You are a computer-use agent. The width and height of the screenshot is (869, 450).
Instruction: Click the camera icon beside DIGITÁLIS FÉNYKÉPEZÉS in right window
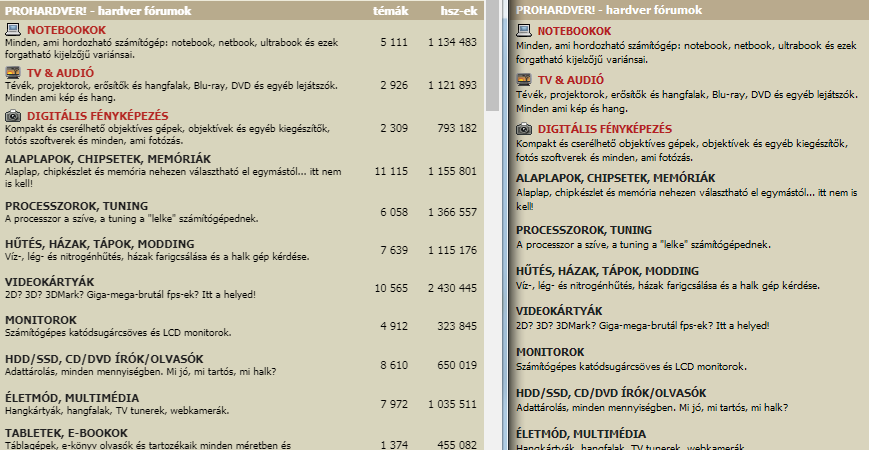coord(524,129)
